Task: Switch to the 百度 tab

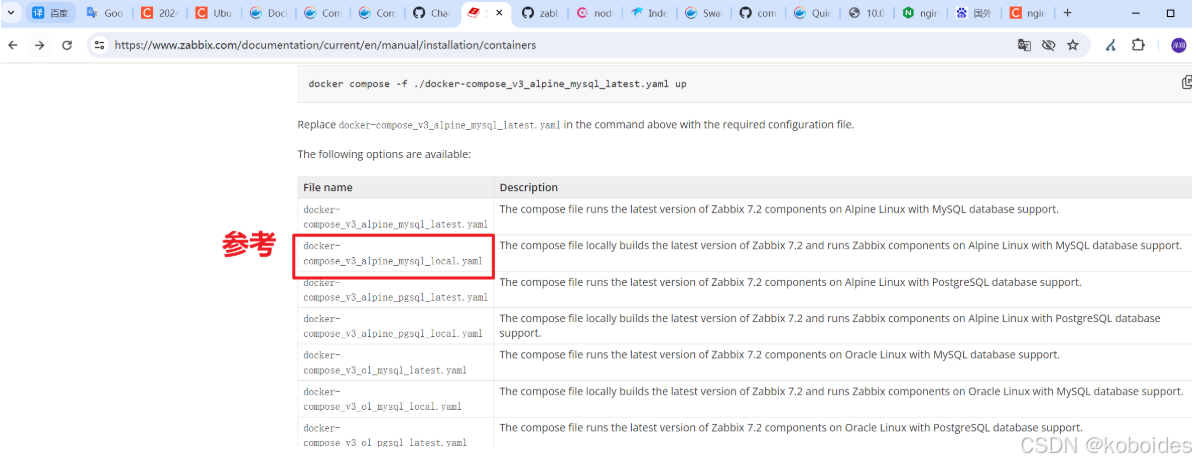Action: point(50,13)
